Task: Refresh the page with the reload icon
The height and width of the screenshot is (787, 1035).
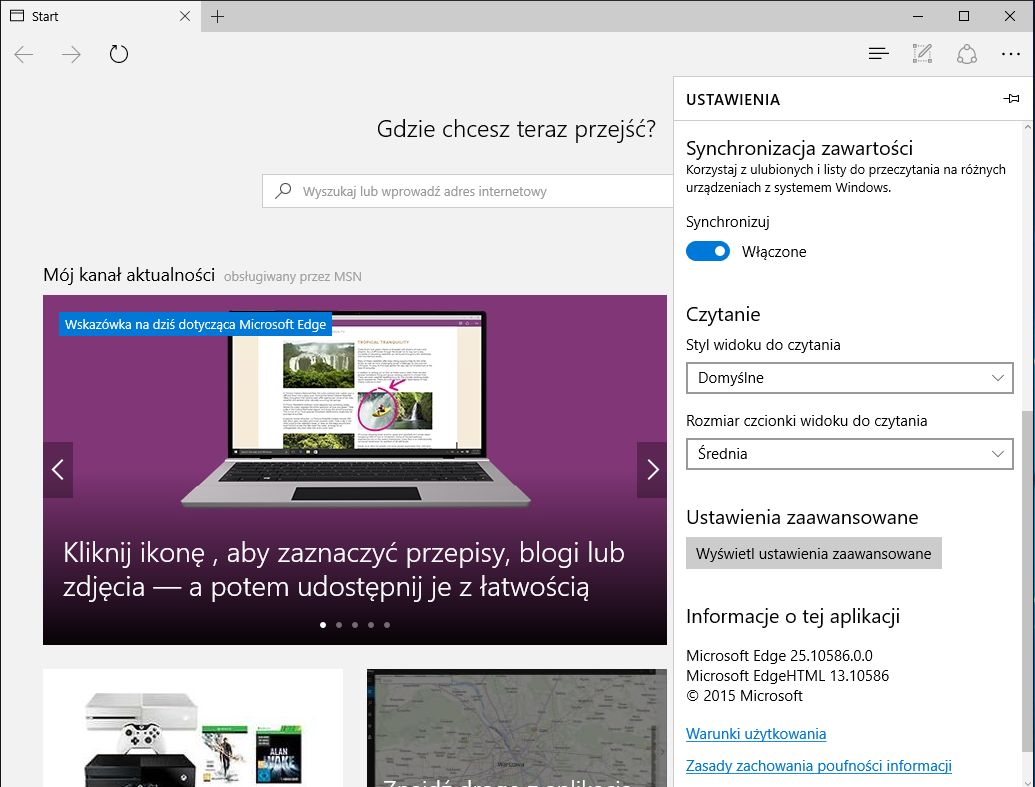Action: 119,53
